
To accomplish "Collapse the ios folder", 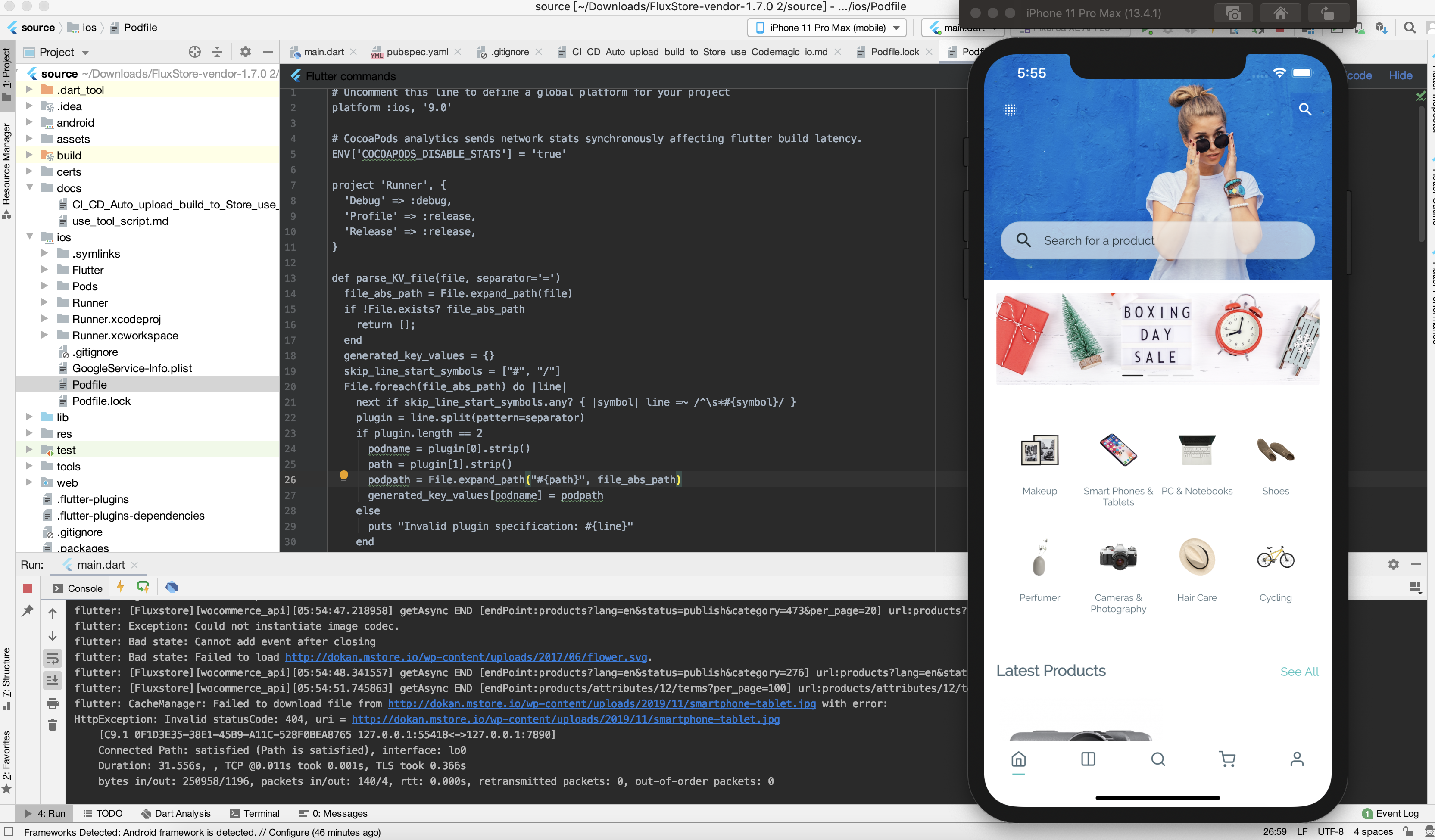I will tap(30, 237).
